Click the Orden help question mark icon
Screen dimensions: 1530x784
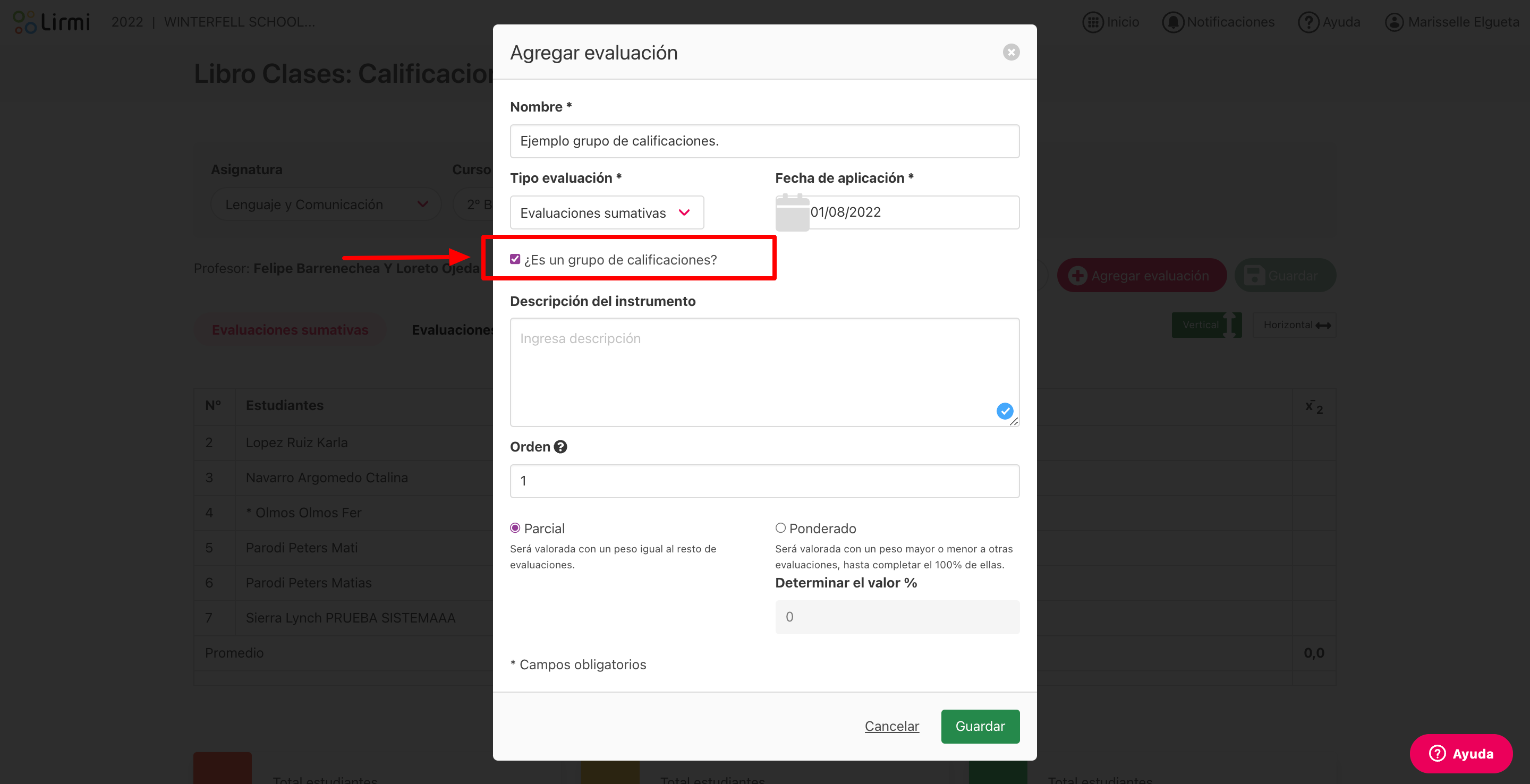pos(560,447)
